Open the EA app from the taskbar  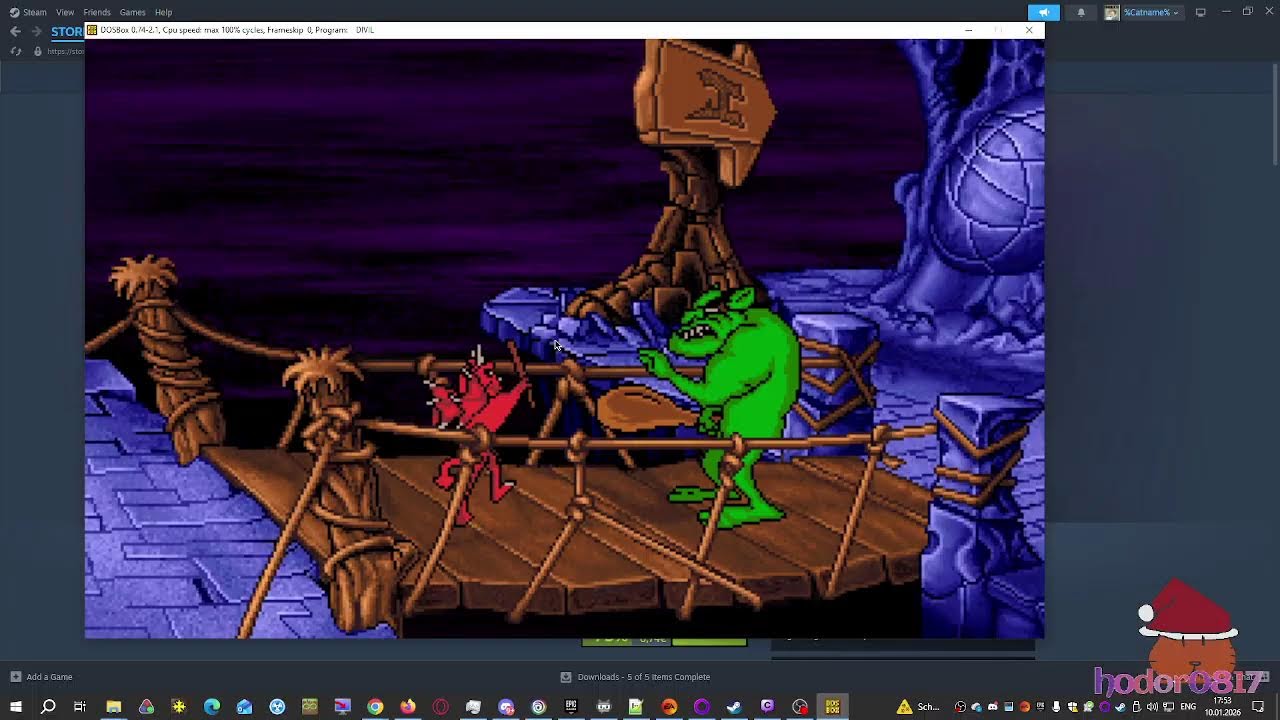coord(669,707)
